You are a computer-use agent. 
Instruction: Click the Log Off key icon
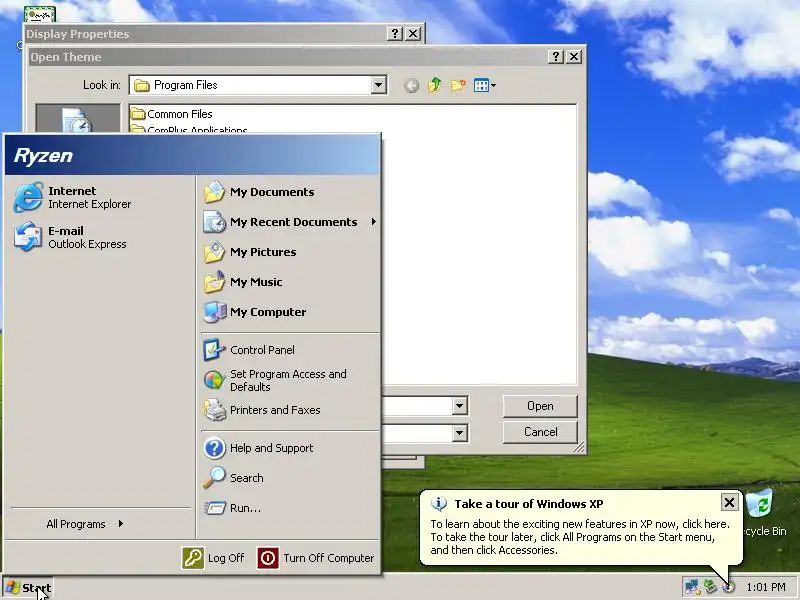(193, 558)
